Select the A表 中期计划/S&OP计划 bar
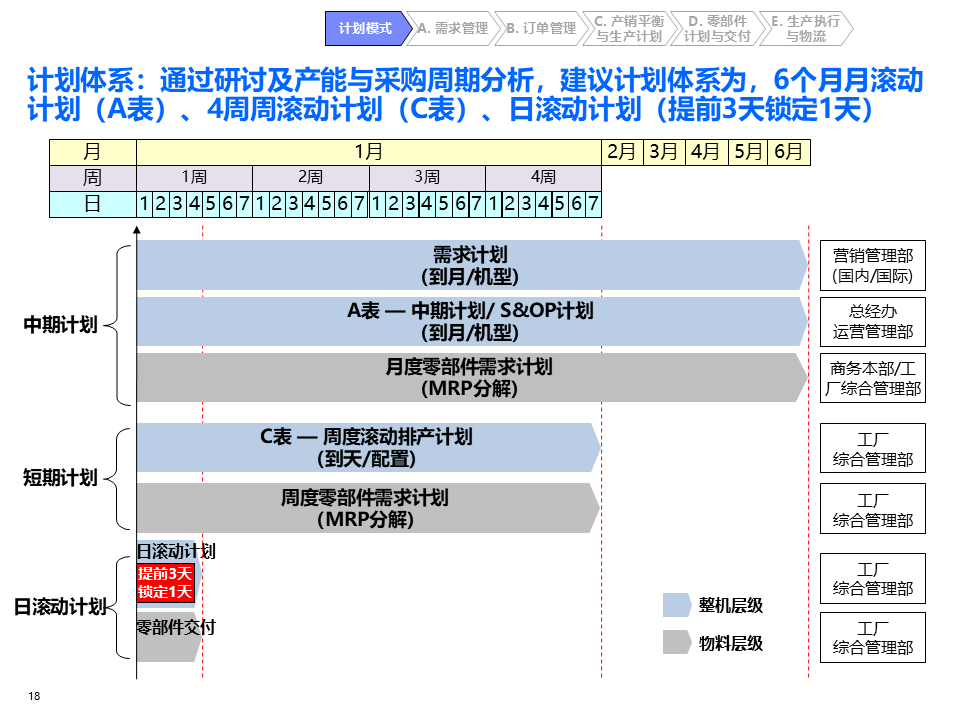Image resolution: width=960 pixels, height=720 pixels. coord(471,321)
